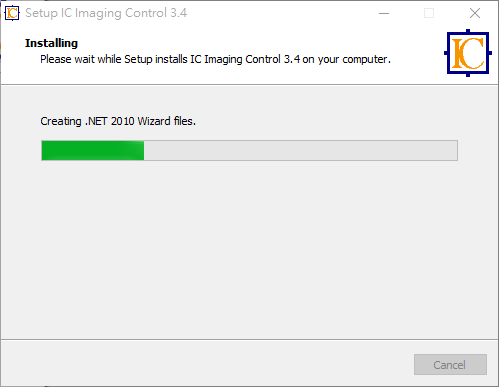The height and width of the screenshot is (387, 499).
Task: Cancel the IC Imaging Control installation
Action: [x=450, y=365]
